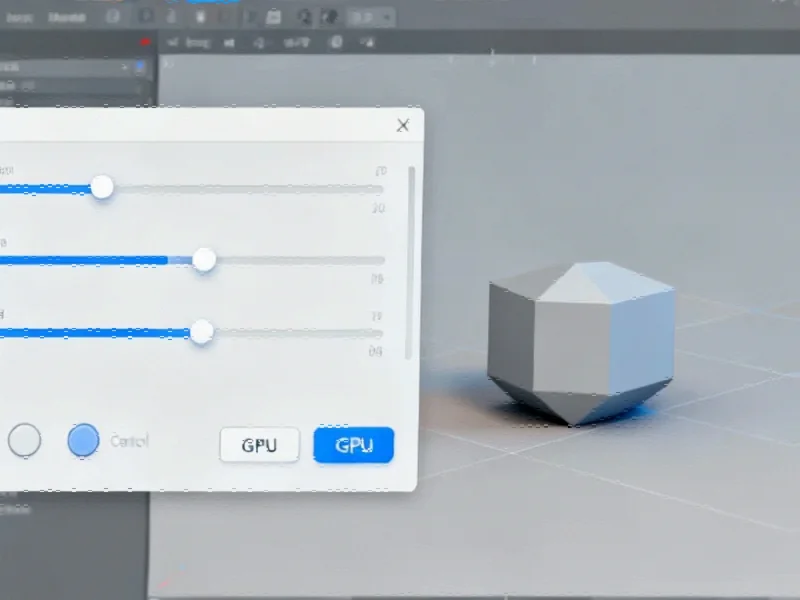
Task: Expand the arrow beside the blue checkbox in the left panel
Action: 125,67
